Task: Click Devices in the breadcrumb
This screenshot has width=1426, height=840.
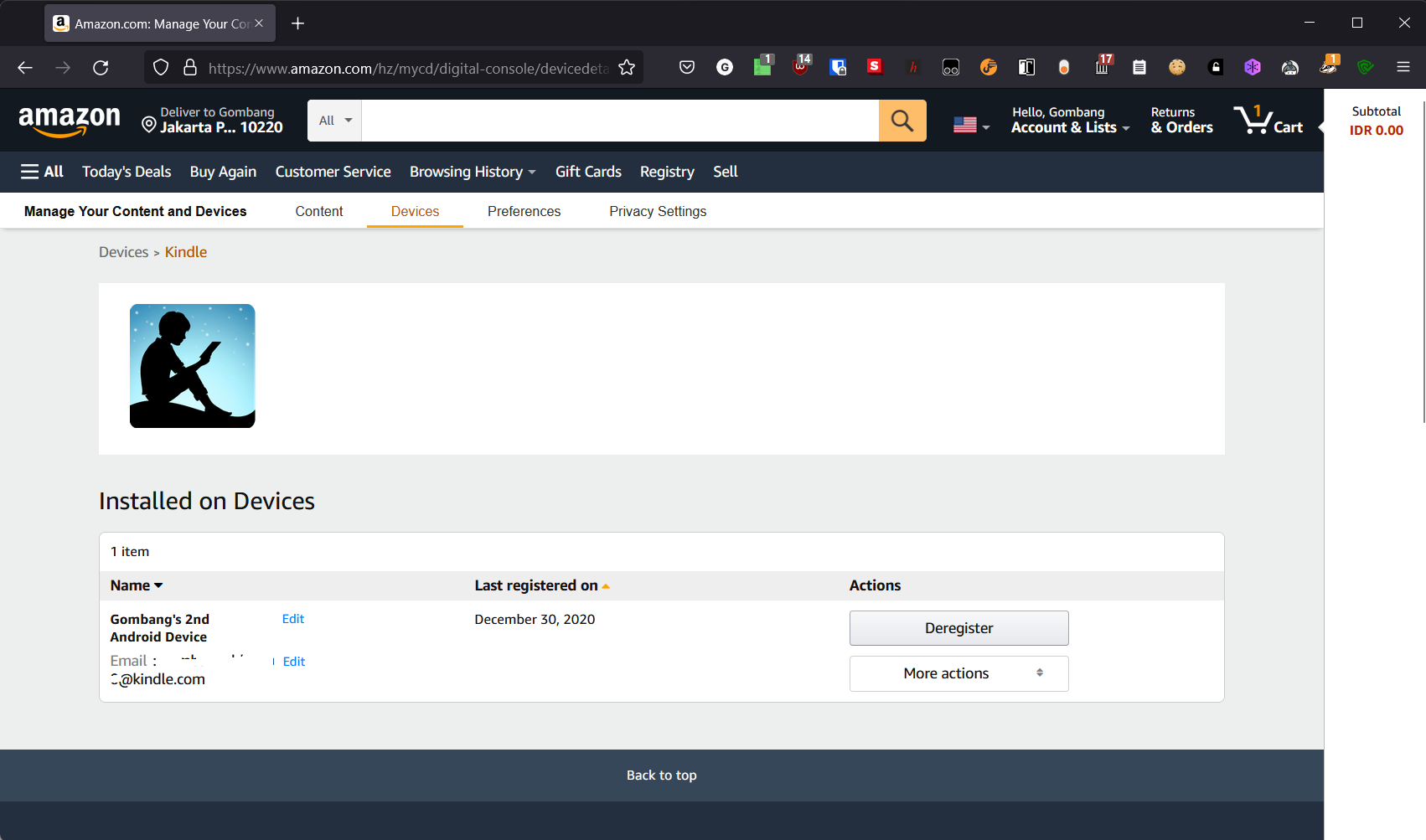Action: tap(123, 252)
